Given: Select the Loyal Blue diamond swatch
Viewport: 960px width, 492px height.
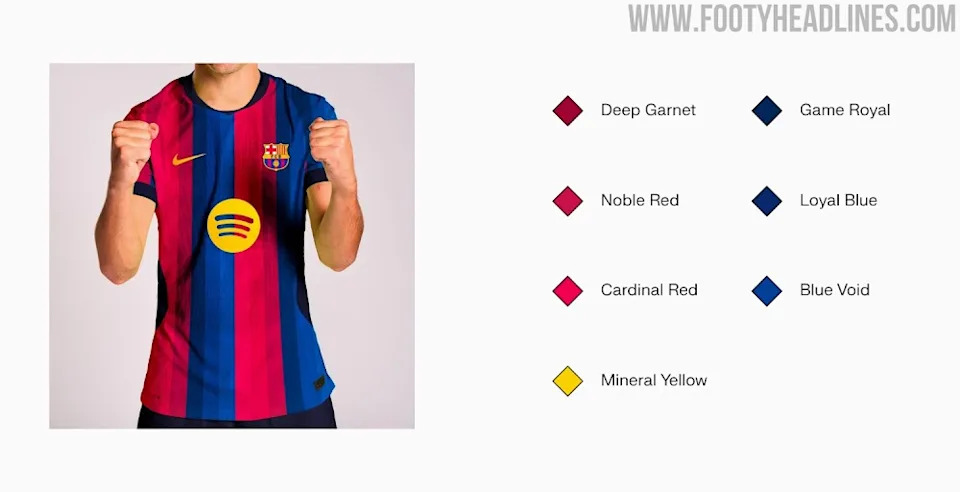Looking at the screenshot, I should (767, 201).
